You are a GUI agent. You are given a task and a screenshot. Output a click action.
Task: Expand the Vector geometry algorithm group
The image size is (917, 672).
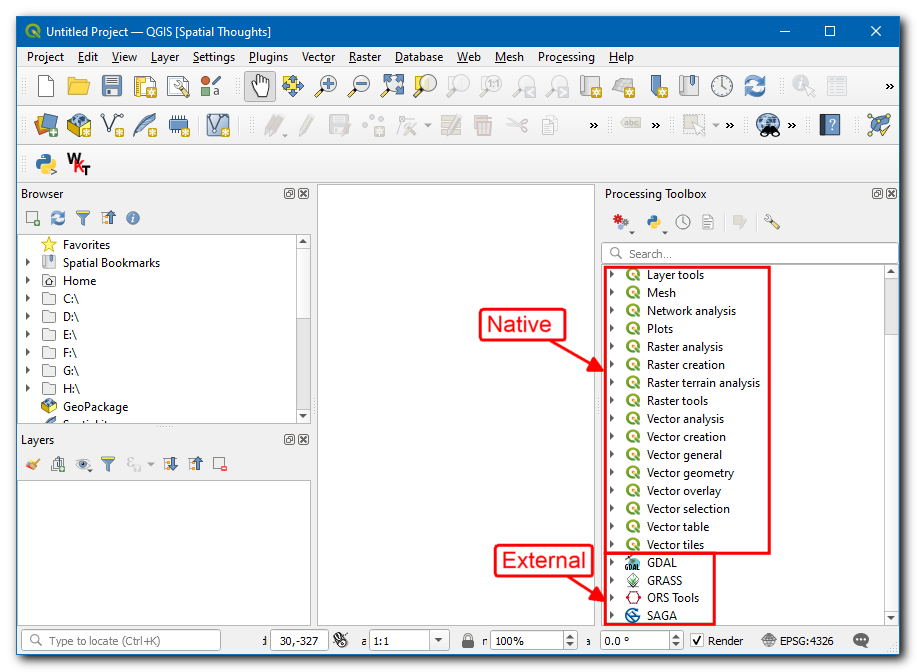tap(611, 473)
